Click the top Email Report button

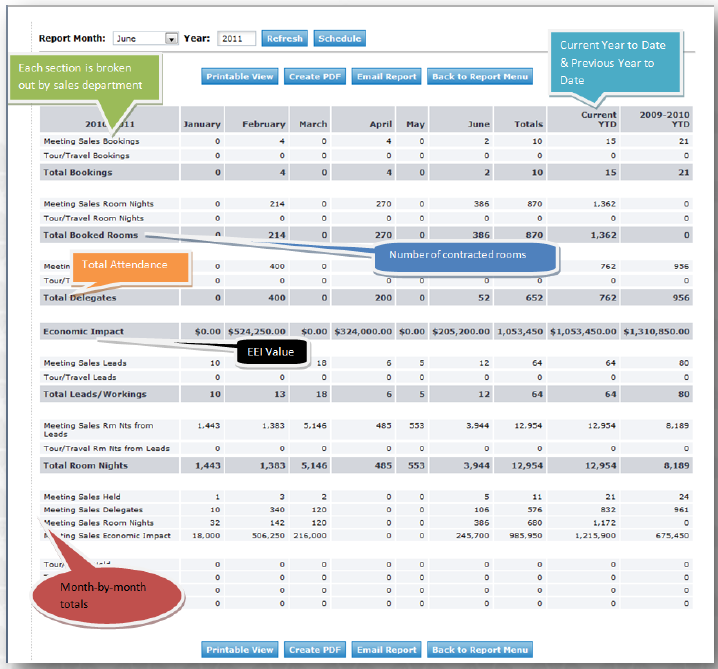click(x=386, y=76)
